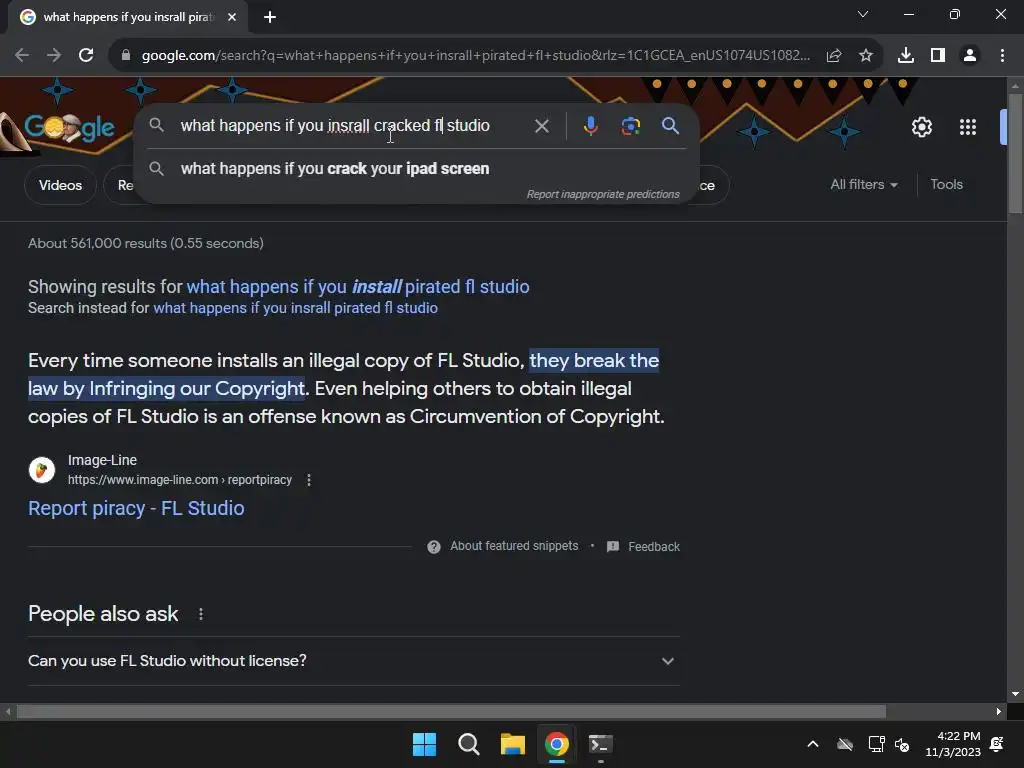Go back to the previous page

point(22,56)
